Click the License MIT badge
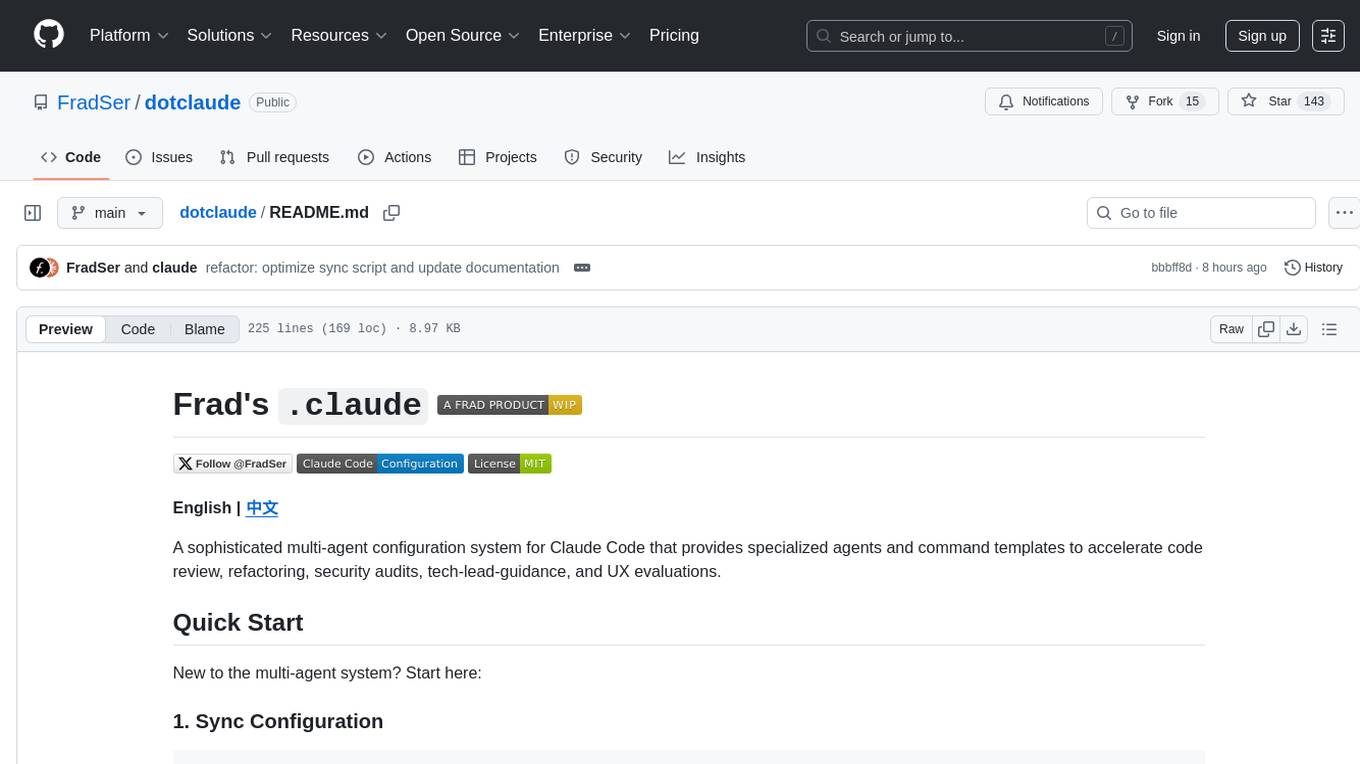Viewport: 1360px width, 764px height. 510,463
